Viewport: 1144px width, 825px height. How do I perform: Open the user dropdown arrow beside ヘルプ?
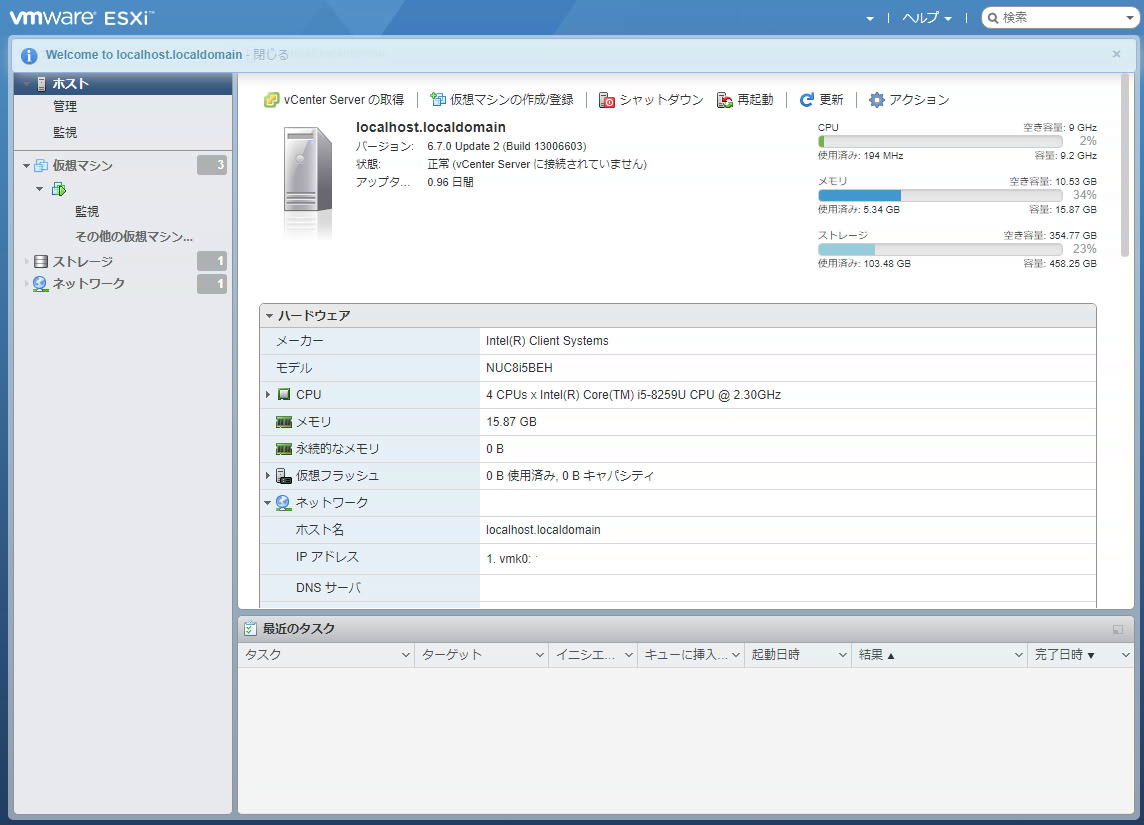870,19
